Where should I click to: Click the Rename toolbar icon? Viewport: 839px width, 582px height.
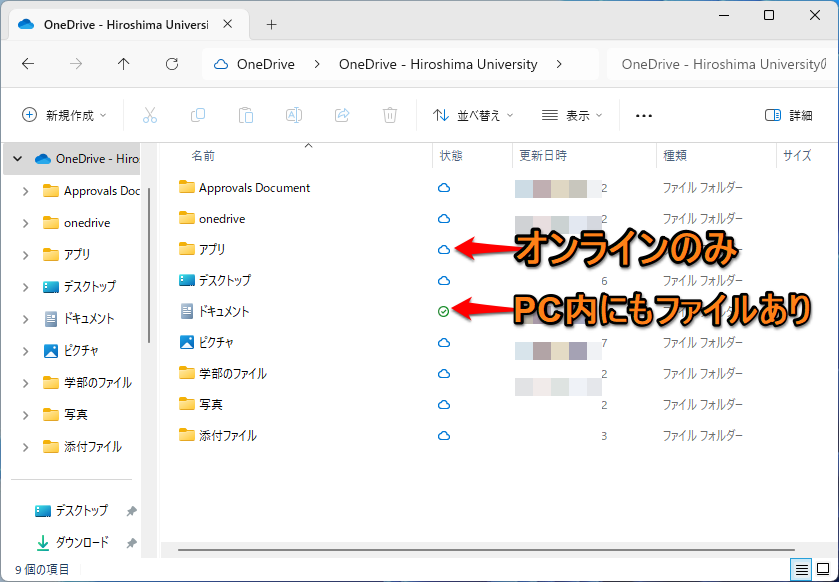pos(294,115)
